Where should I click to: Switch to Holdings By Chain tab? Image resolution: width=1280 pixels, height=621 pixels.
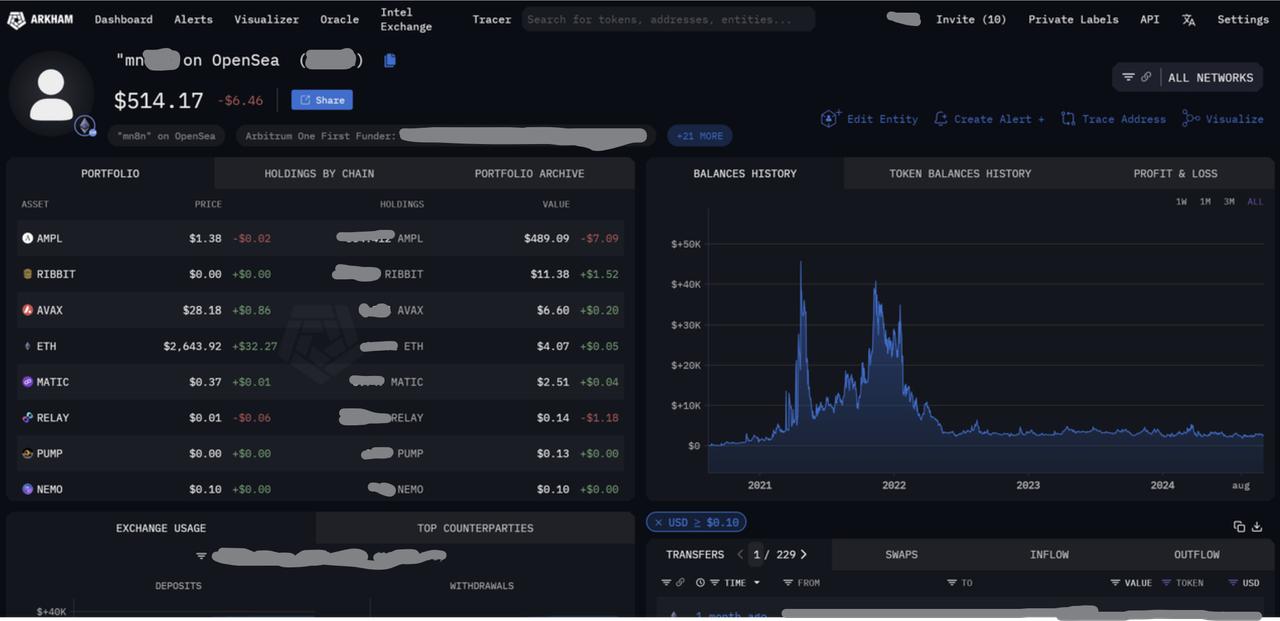point(319,173)
